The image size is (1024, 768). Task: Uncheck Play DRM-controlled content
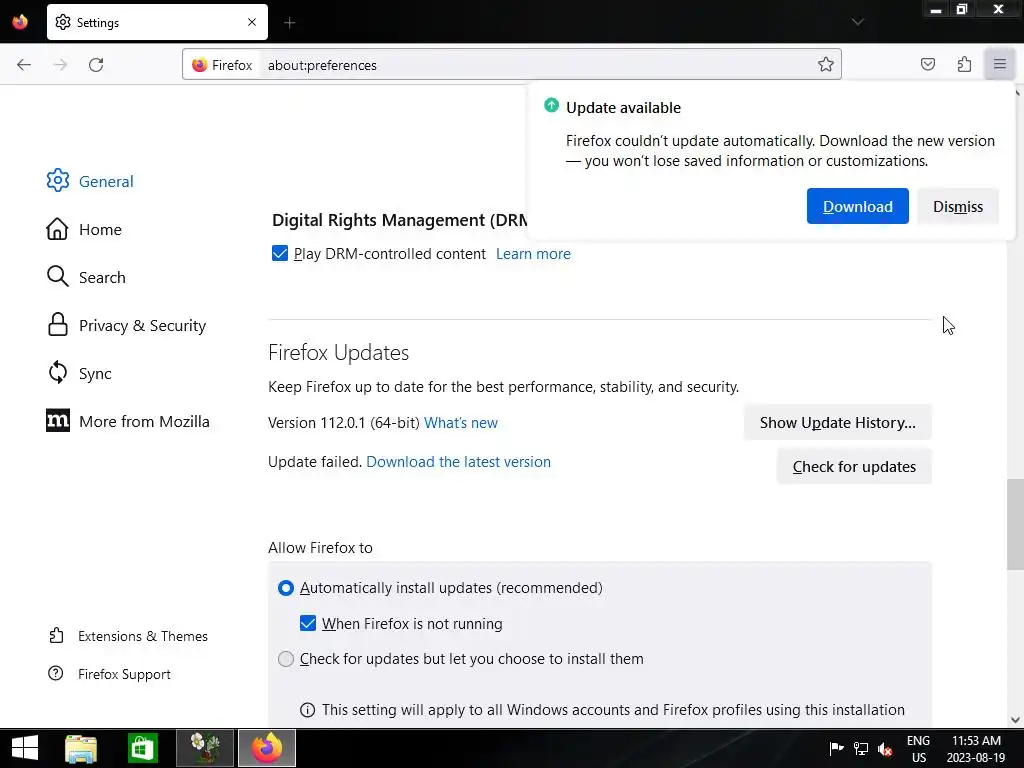tap(280, 253)
